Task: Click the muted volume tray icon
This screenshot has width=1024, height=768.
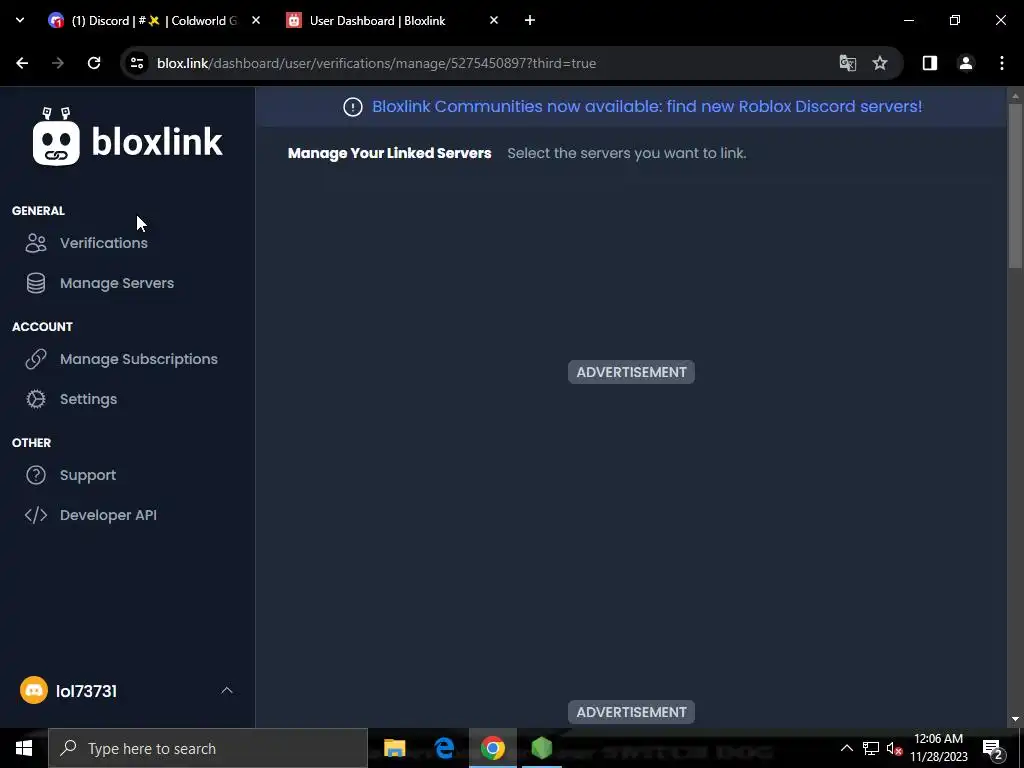Action: [x=894, y=748]
